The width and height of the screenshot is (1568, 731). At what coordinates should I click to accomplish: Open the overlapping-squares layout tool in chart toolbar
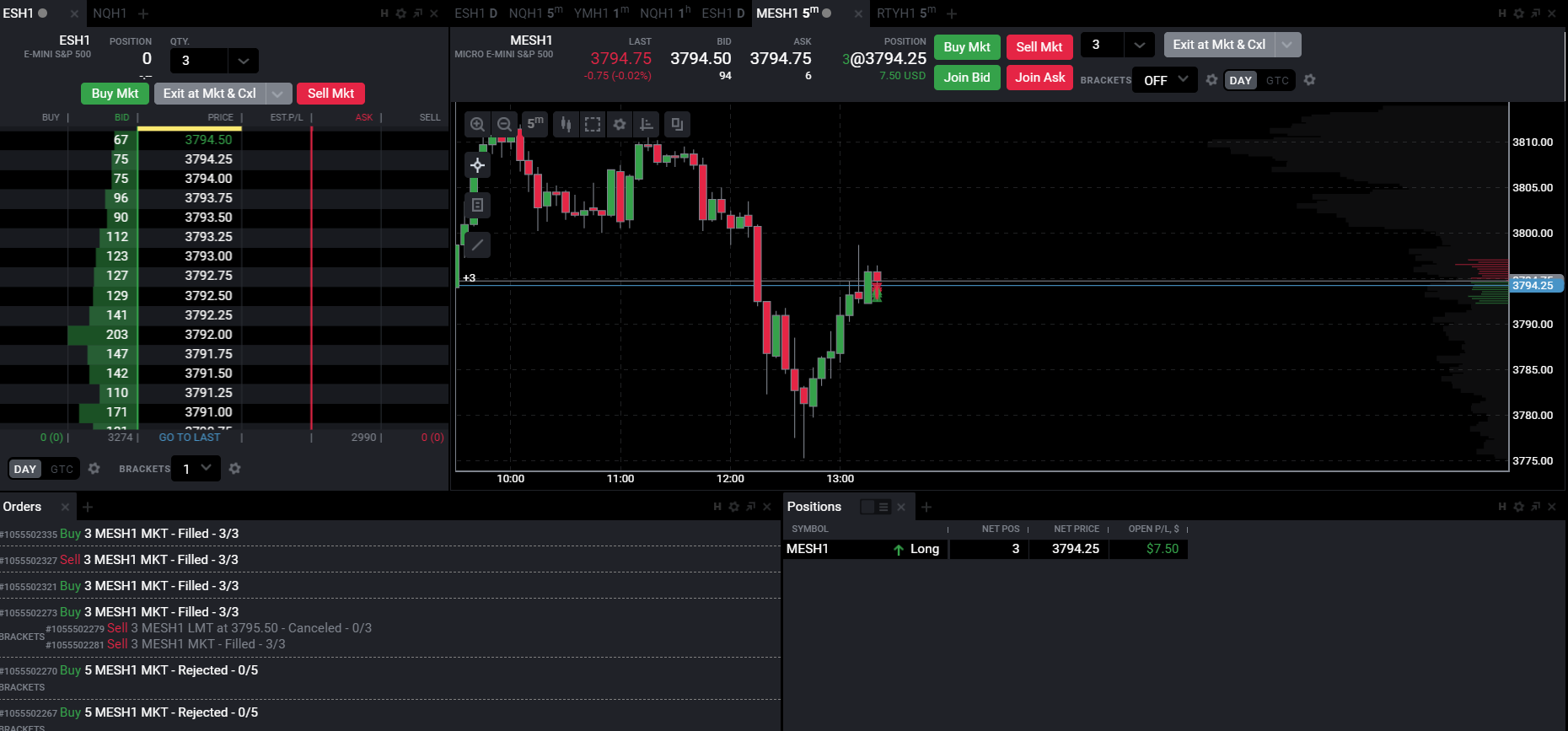[677, 124]
